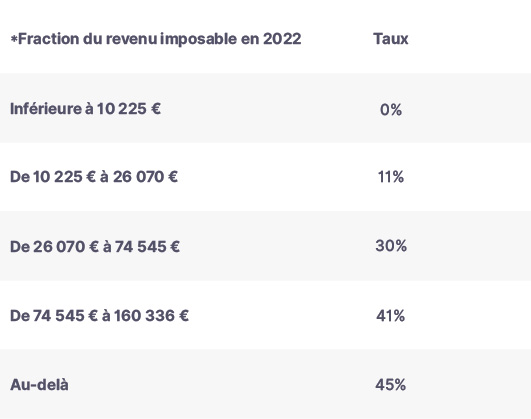Click the '10 225 €' amount in first row

[x=129, y=109]
